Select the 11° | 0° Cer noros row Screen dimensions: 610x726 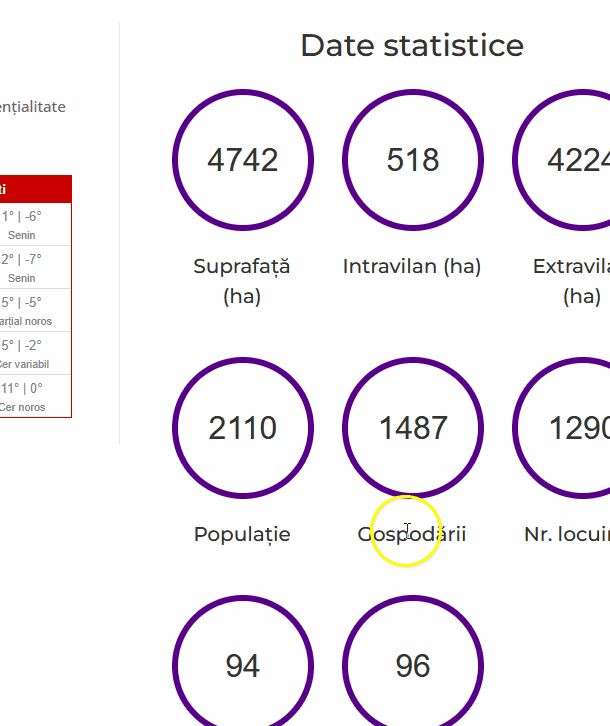[x=35, y=396]
